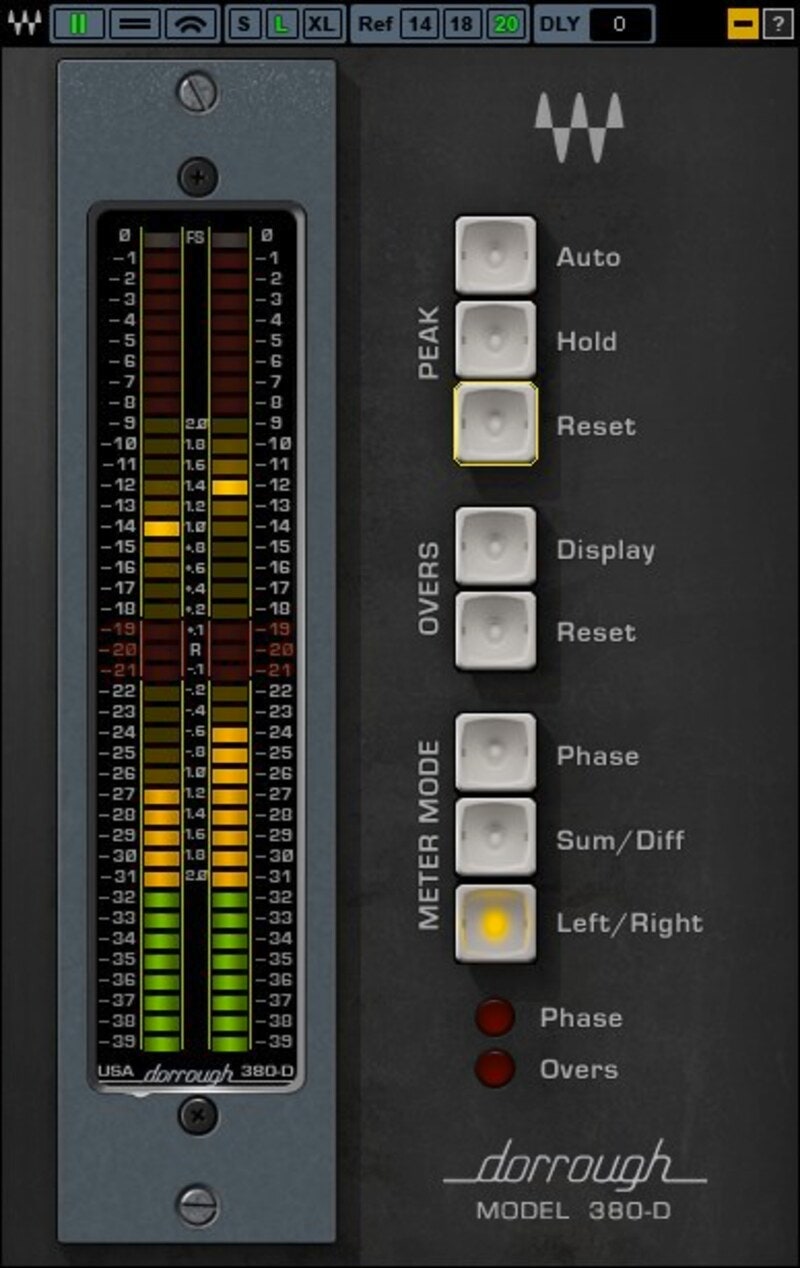Image resolution: width=800 pixels, height=1268 pixels.
Task: Toggle the Overs Display button
Action: 495,548
